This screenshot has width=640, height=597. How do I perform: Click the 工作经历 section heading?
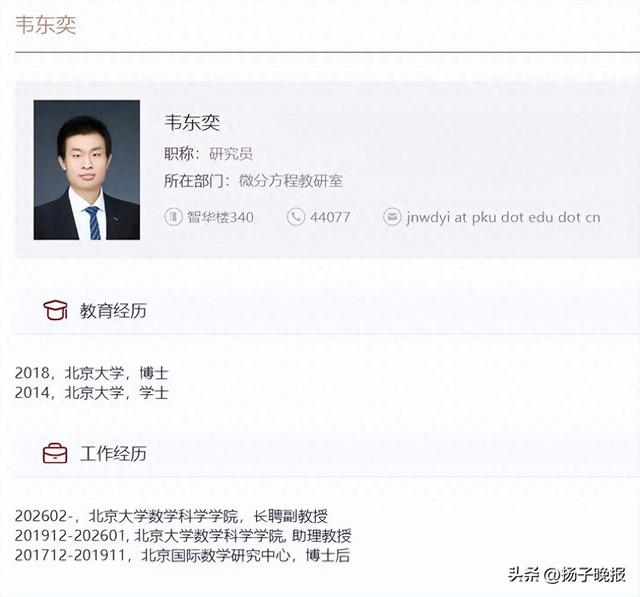point(113,454)
